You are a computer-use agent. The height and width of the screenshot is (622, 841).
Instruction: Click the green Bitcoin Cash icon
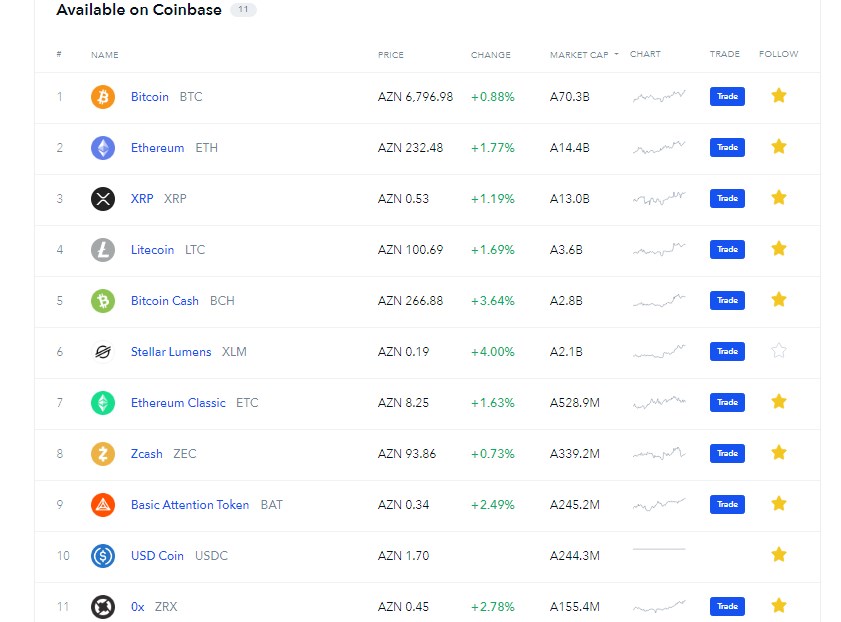tap(103, 301)
